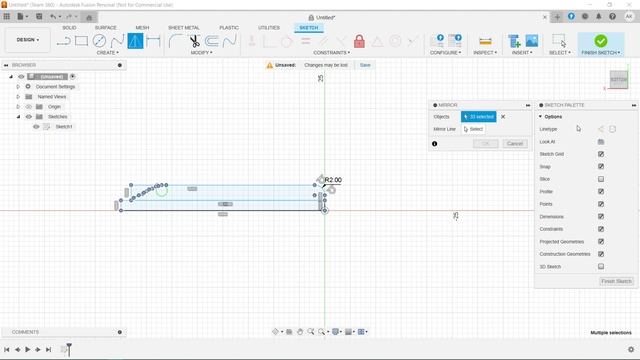This screenshot has width=640, height=360.
Task: Select the Trim scissors tool
Action: tap(194, 41)
